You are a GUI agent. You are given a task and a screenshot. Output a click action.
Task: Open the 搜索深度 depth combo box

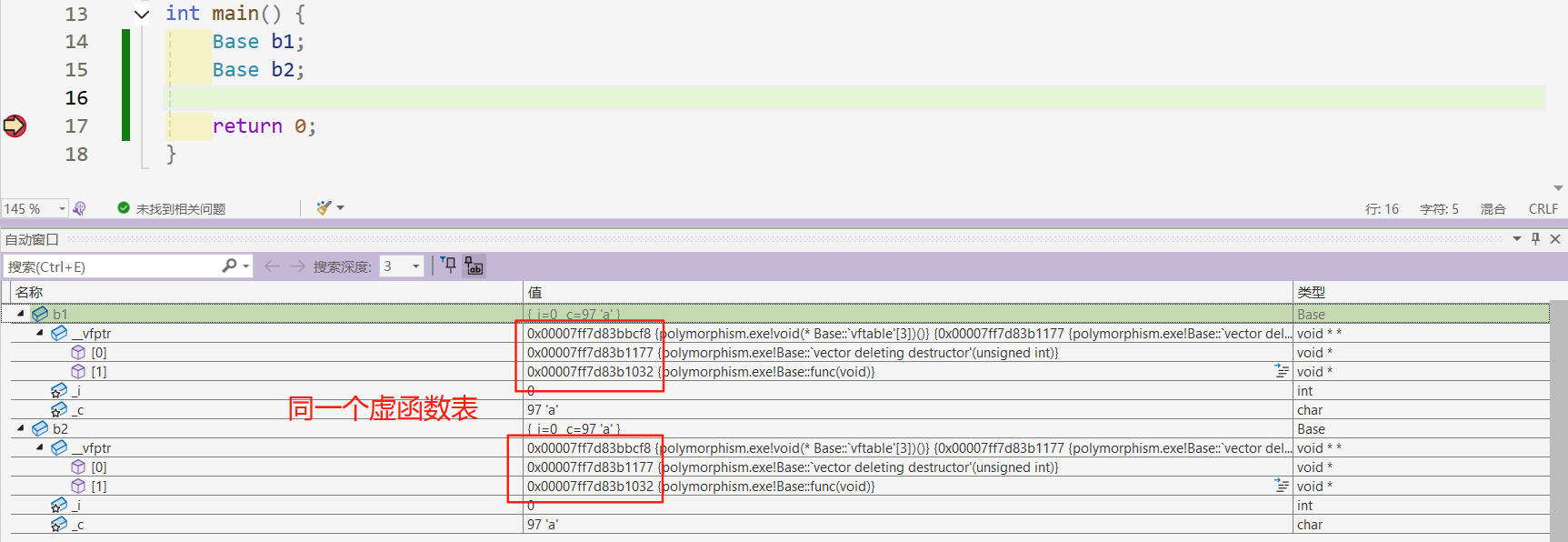pyautogui.click(x=402, y=266)
